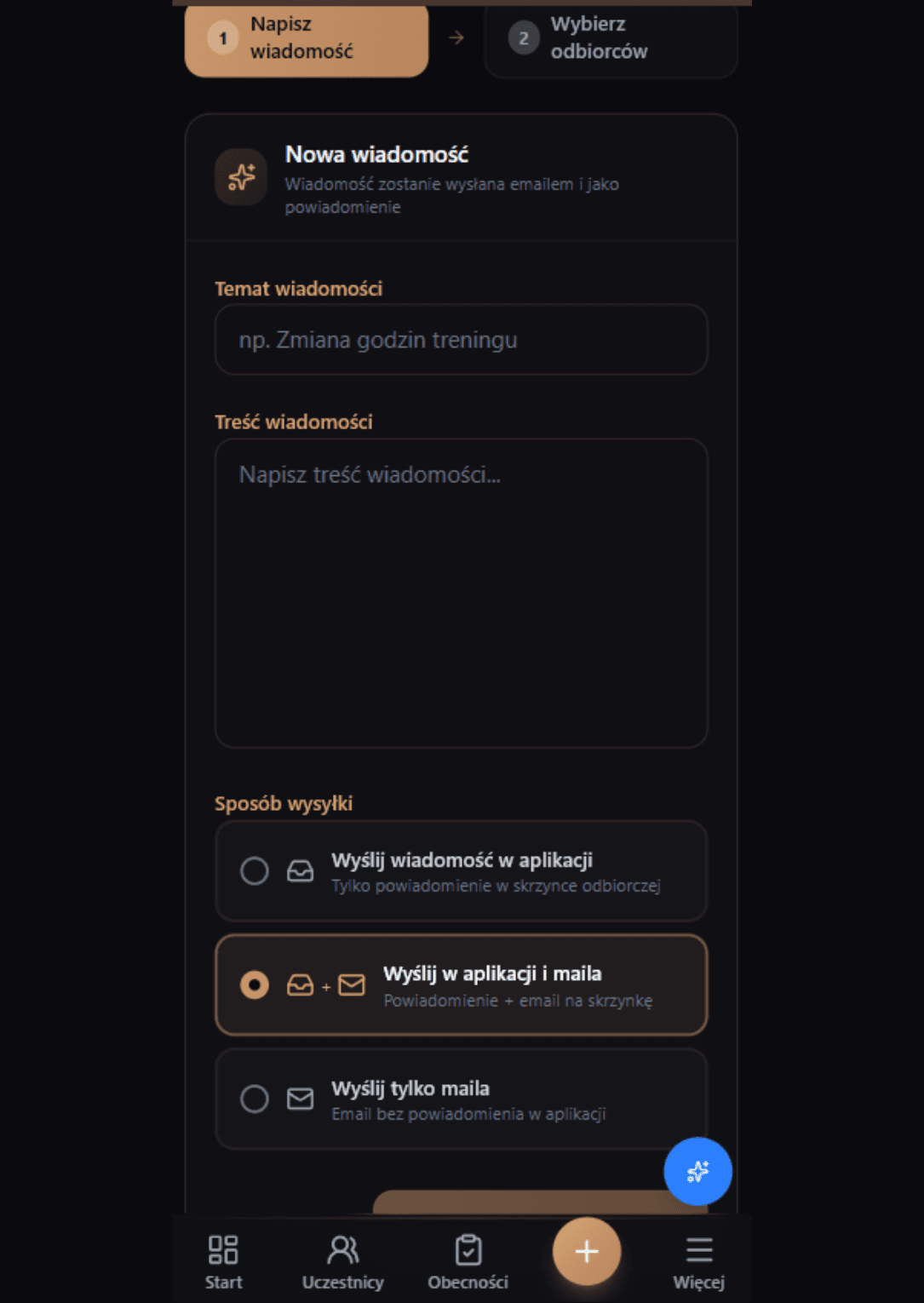Switch to step Wybierz odbiorców
The image size is (924, 1303).
click(x=611, y=37)
